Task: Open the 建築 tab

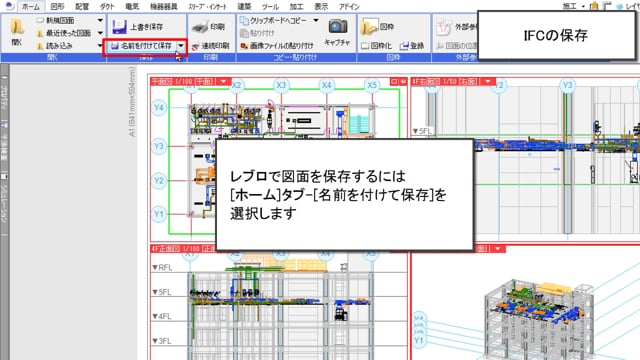Action: tap(244, 7)
